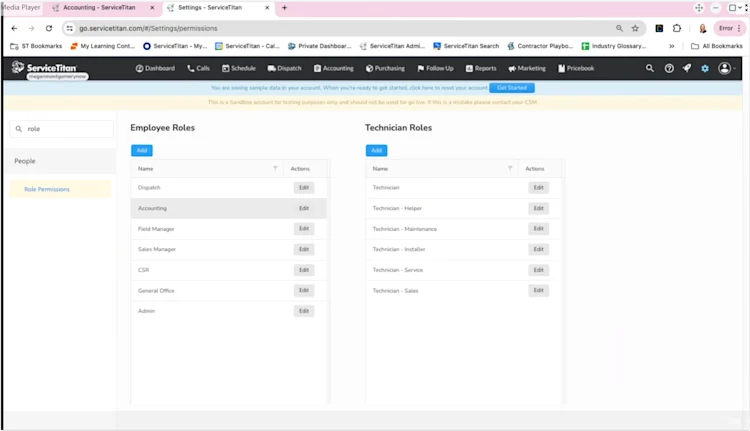This screenshot has height=431, width=750.
Task: Open the Industry Glossary bookmark
Action: click(614, 46)
